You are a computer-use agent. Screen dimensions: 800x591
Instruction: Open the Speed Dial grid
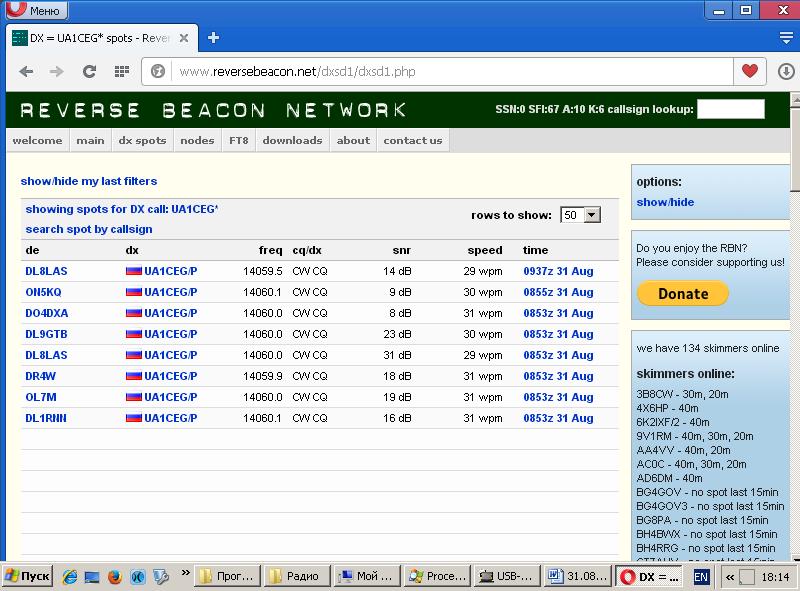pyautogui.click(x=121, y=71)
